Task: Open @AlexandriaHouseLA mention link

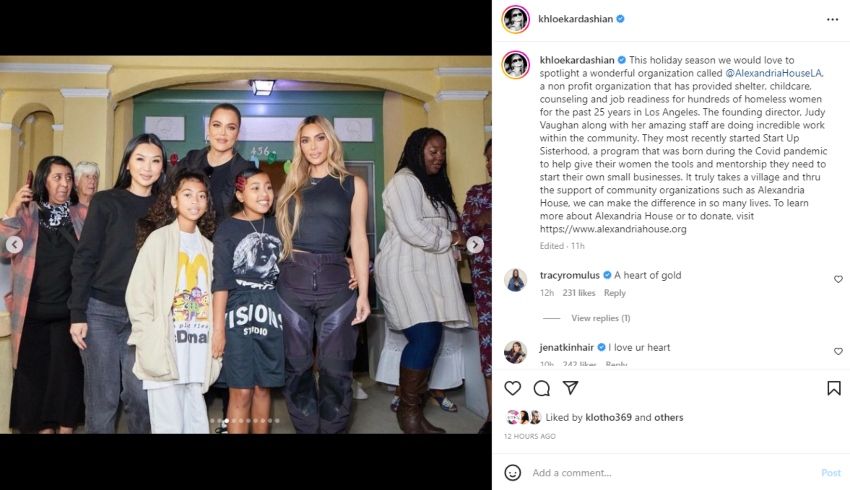Action: click(774, 73)
